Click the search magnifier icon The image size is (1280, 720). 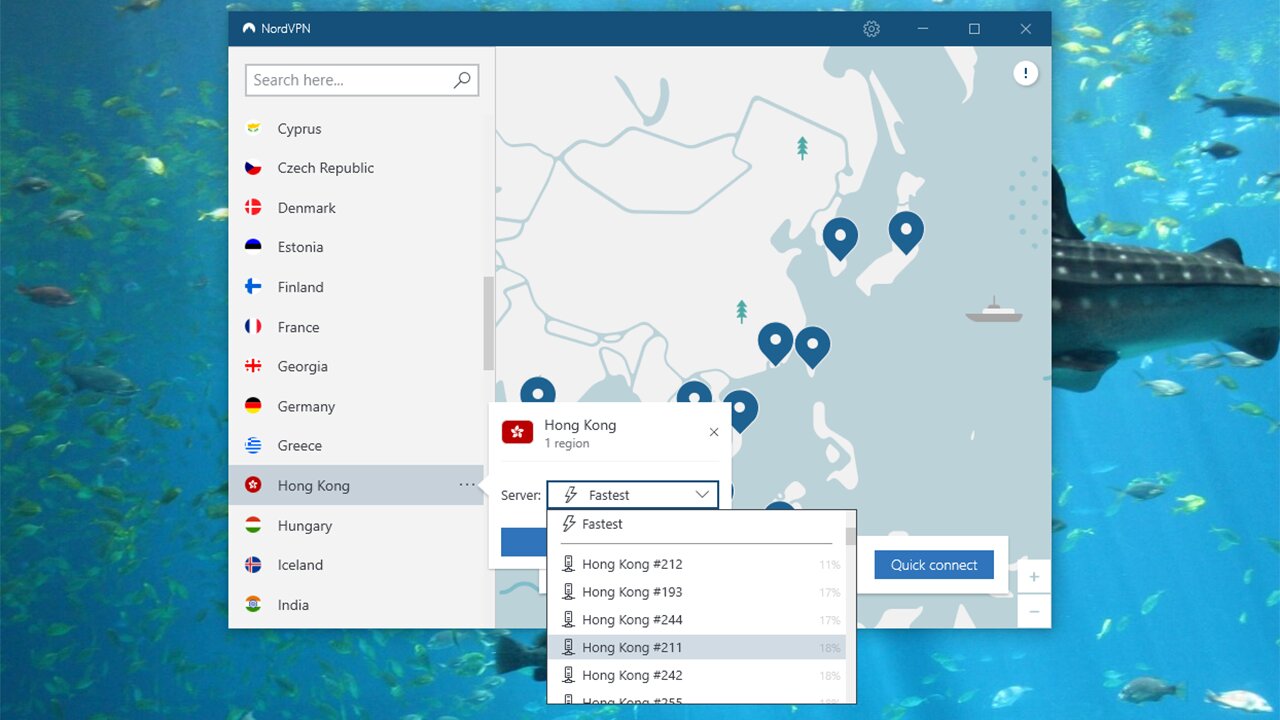[x=462, y=80]
